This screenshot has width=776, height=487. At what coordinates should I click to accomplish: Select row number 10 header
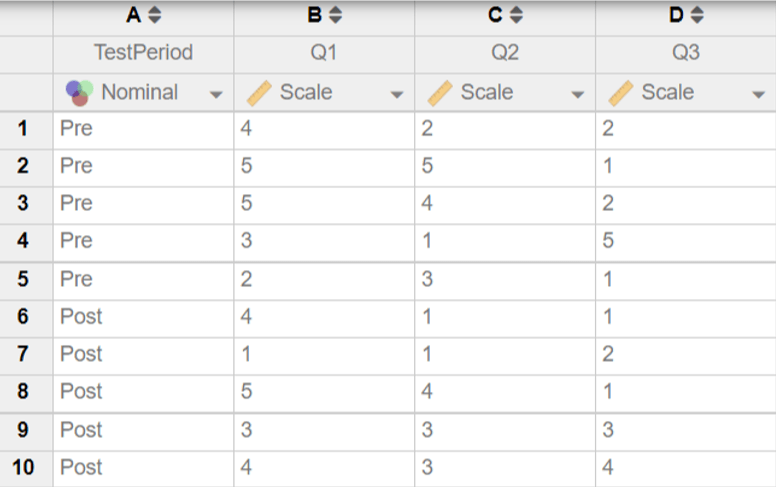23,467
